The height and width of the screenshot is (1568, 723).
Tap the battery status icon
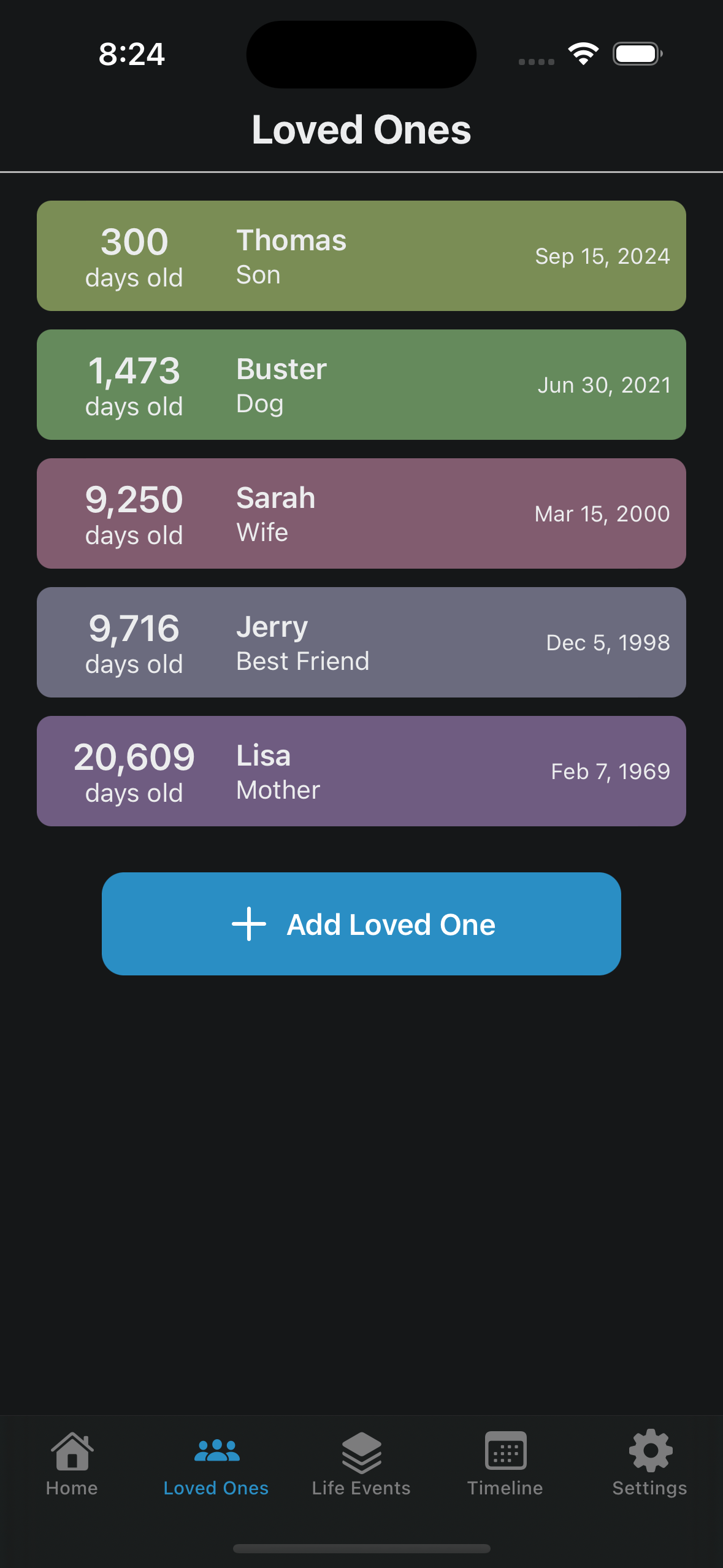click(638, 54)
